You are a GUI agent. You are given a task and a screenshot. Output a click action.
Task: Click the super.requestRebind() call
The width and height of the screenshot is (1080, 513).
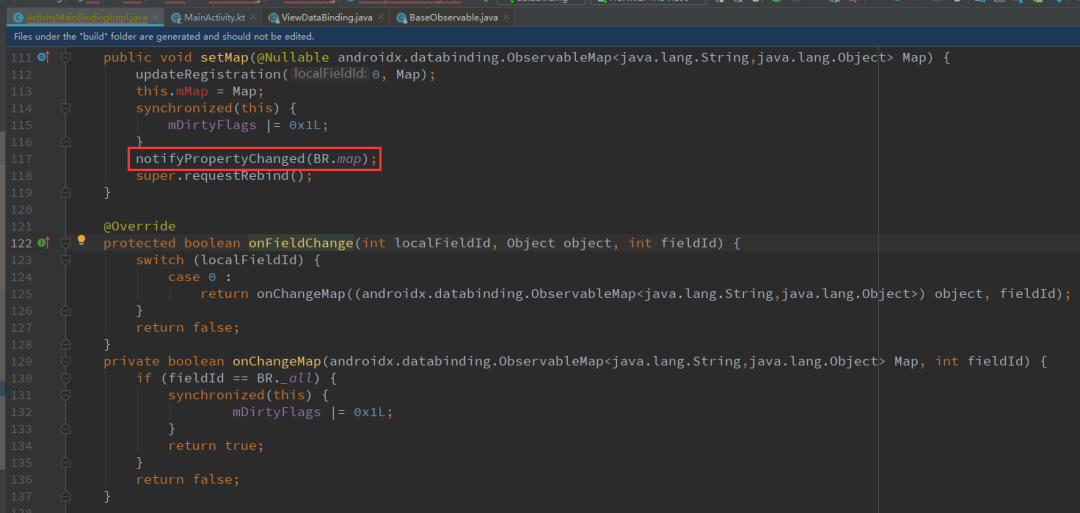[224, 176]
